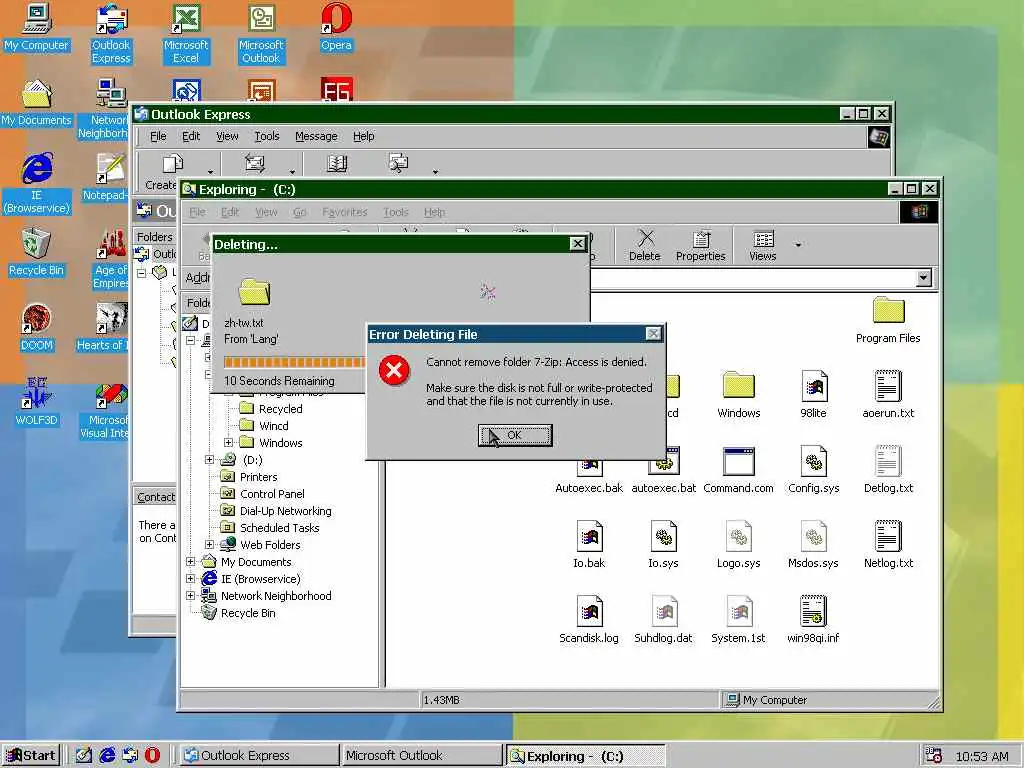1024x768 pixels.
Task: Select the Program Files folder icon
Action: tap(888, 320)
